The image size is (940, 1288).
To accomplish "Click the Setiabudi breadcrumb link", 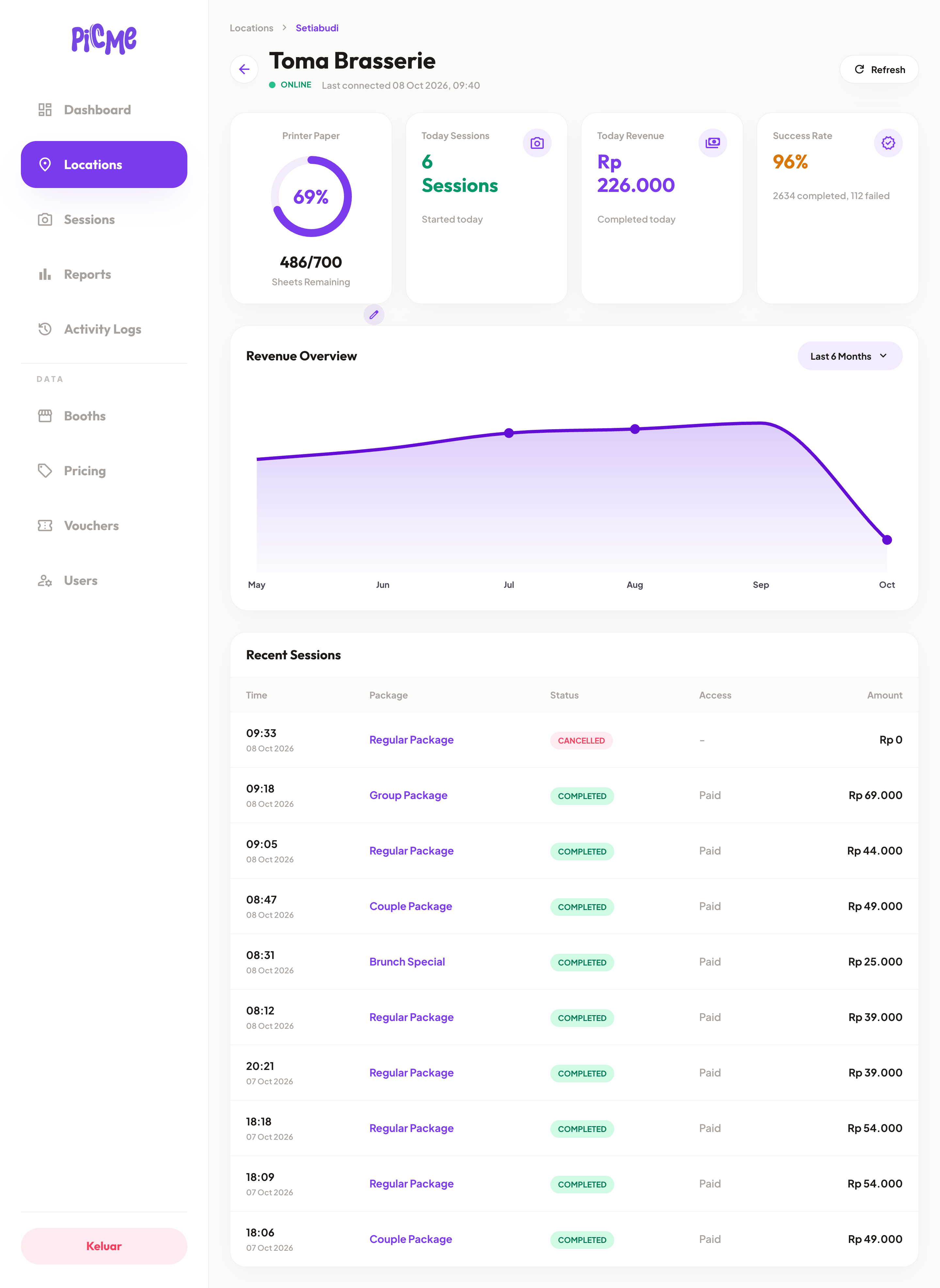I will [x=317, y=28].
